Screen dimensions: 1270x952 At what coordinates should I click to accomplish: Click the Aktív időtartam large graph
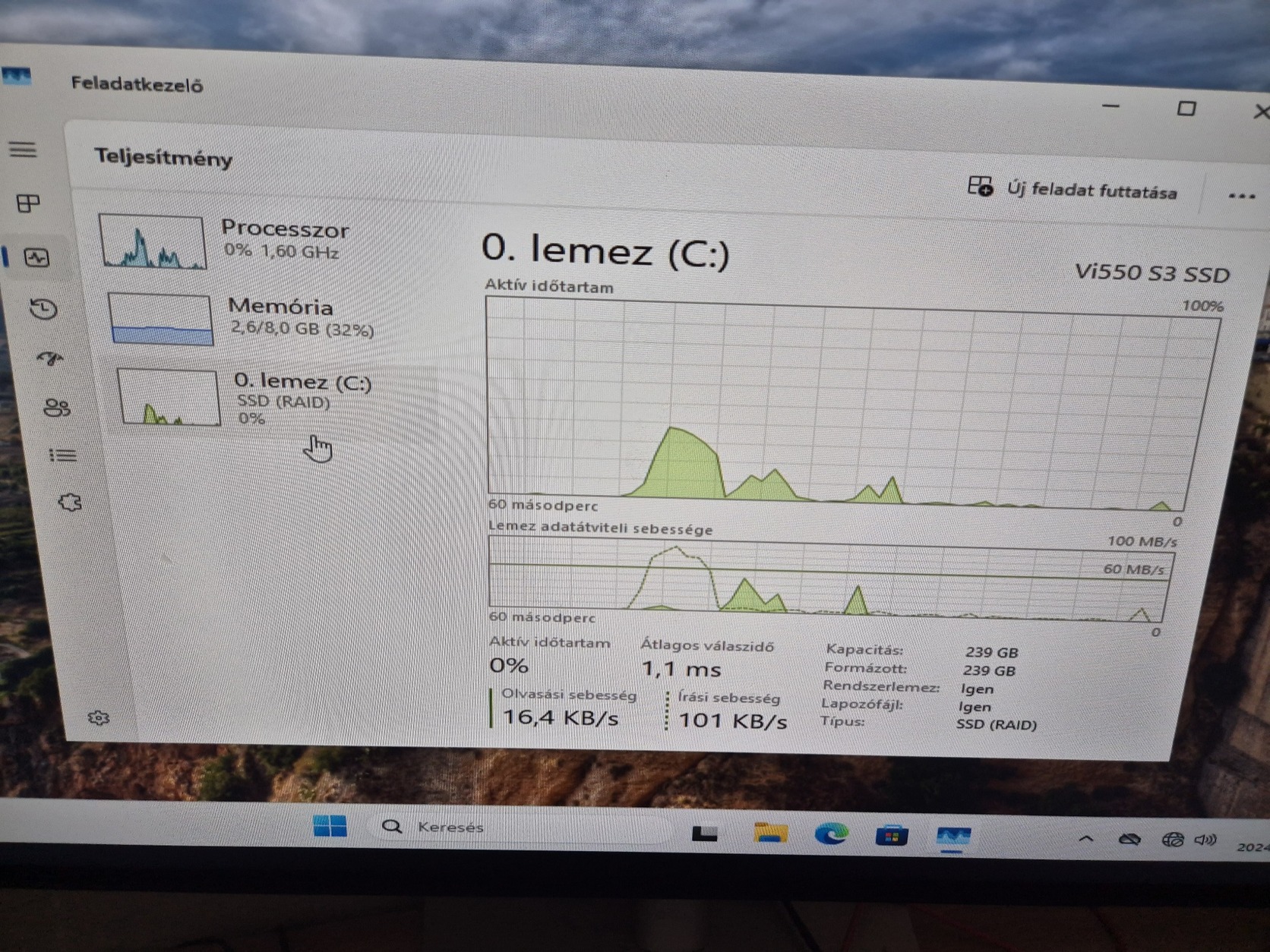tap(851, 402)
